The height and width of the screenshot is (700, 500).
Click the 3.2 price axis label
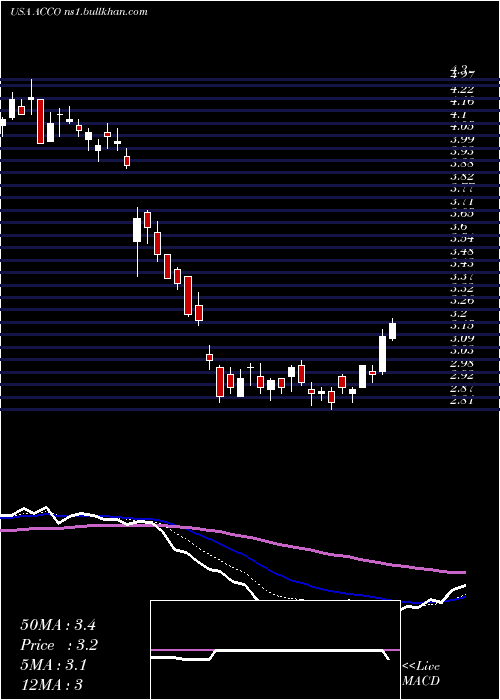pyautogui.click(x=459, y=313)
